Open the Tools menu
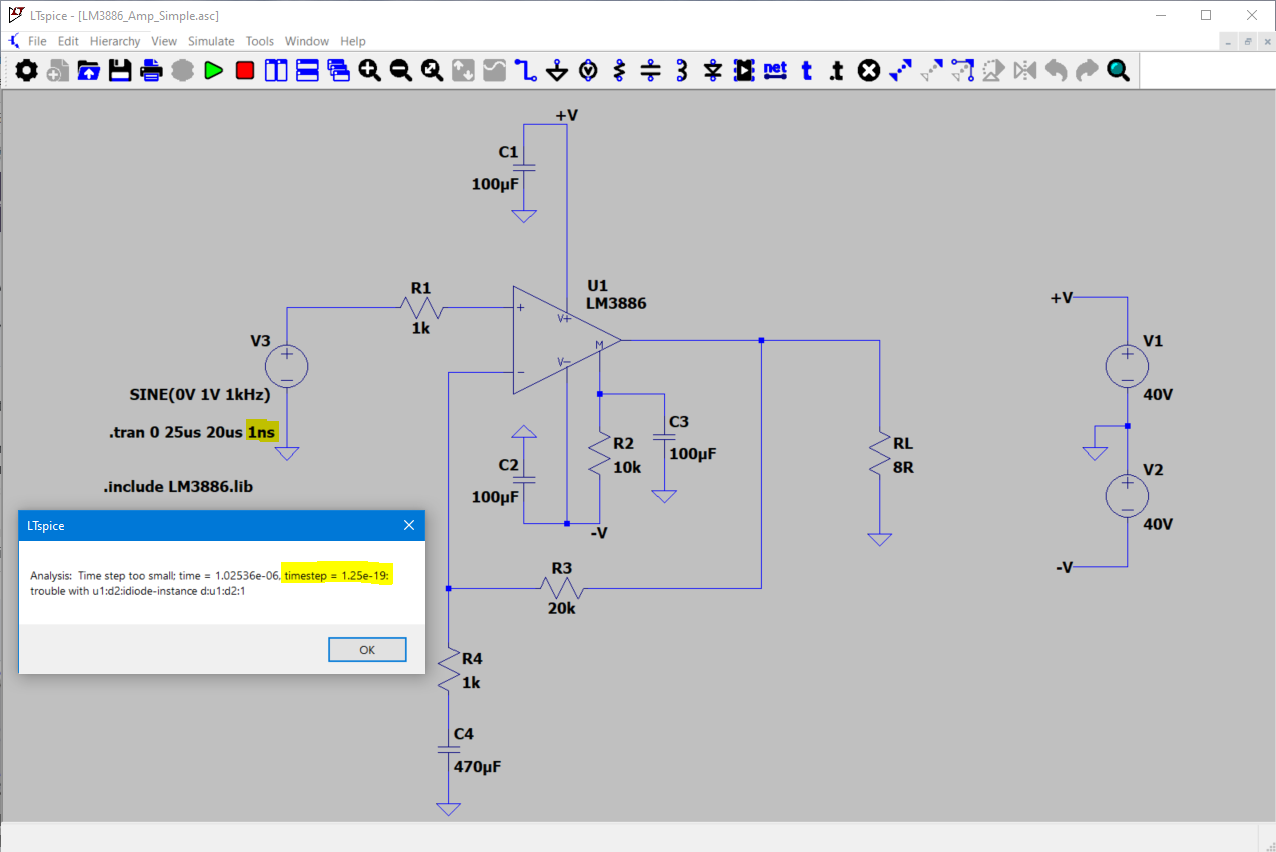This screenshot has height=852, width=1276. click(x=260, y=41)
